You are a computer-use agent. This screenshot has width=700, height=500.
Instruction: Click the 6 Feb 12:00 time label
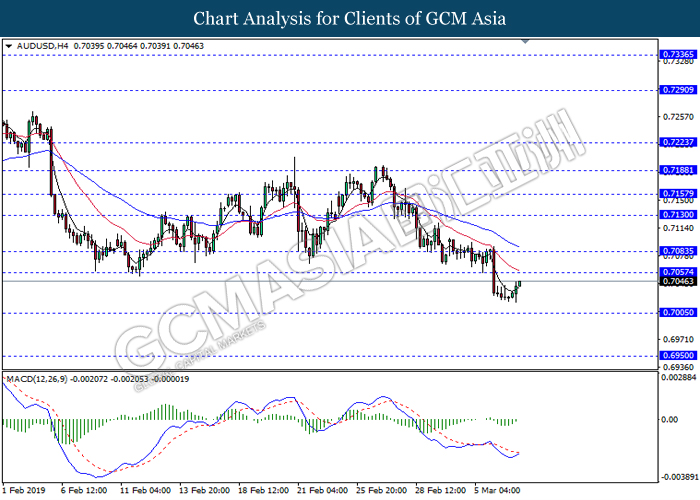coord(84,490)
